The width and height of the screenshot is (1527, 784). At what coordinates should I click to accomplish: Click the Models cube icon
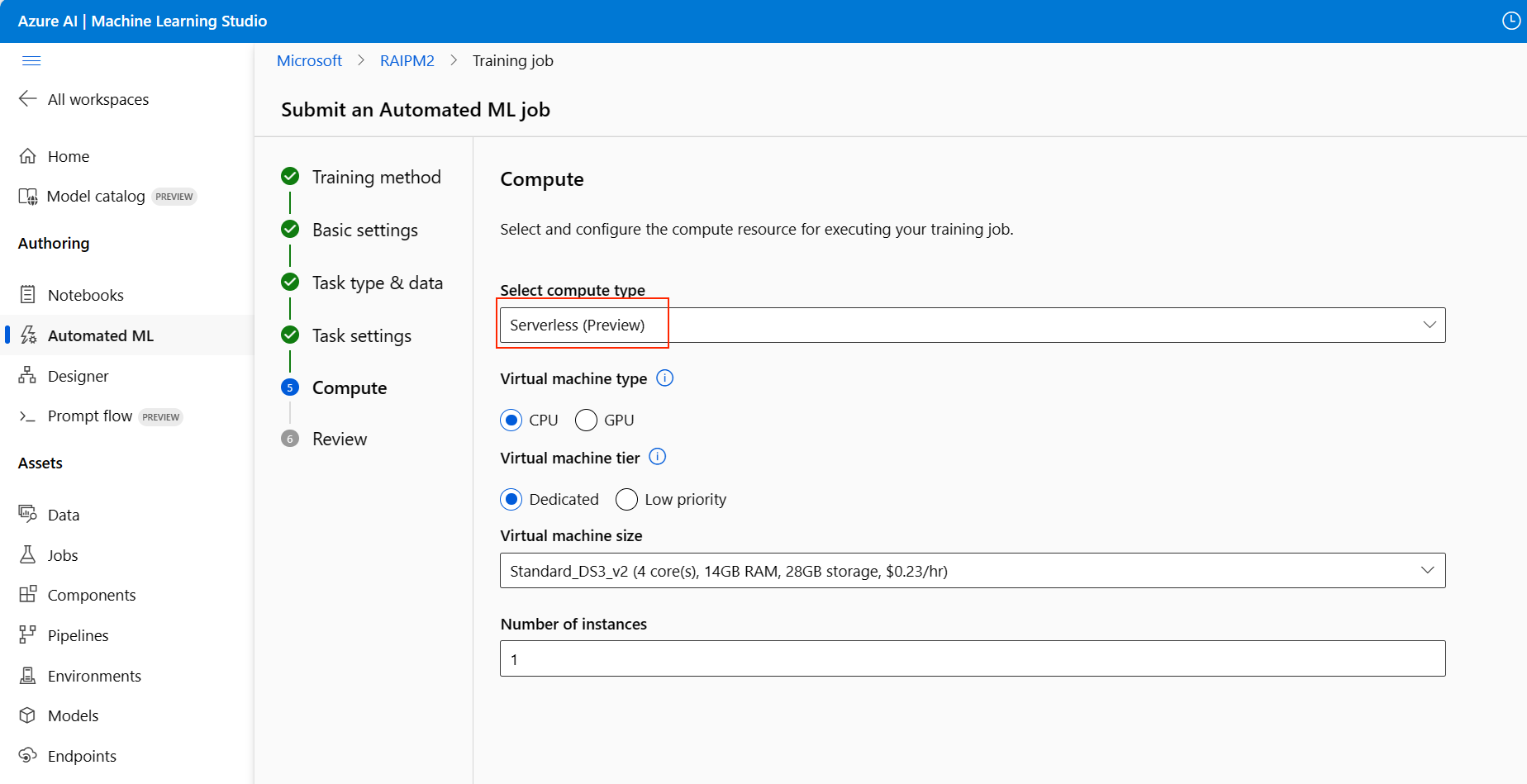tap(28, 715)
